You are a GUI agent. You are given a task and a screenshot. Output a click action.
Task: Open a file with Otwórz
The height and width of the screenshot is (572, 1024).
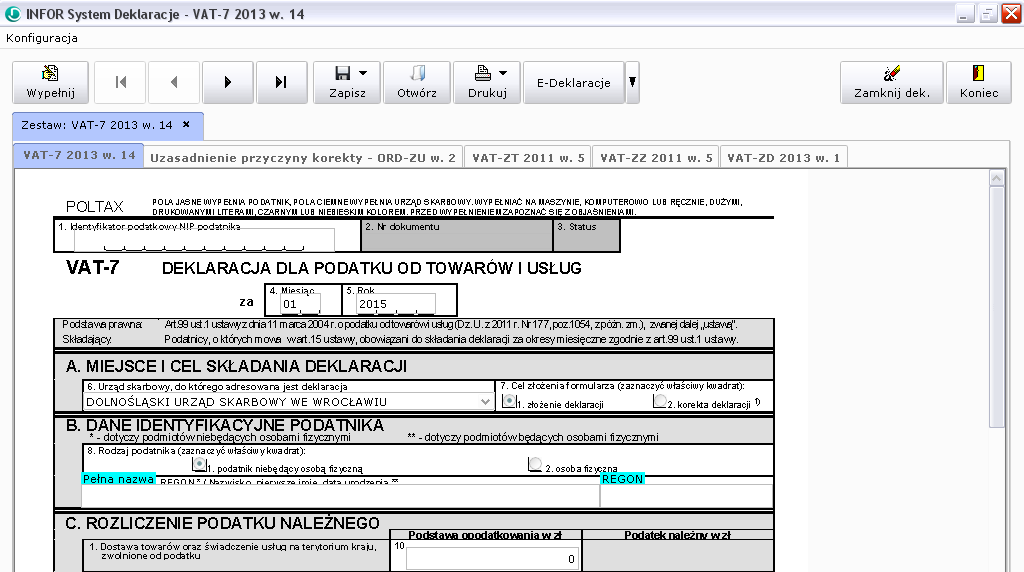coord(417,82)
